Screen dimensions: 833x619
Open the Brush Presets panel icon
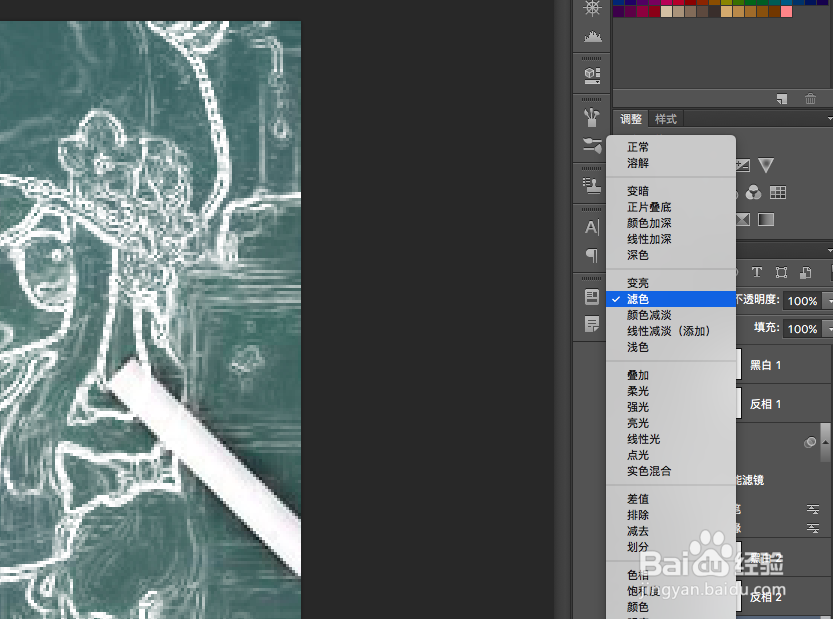tap(592, 117)
